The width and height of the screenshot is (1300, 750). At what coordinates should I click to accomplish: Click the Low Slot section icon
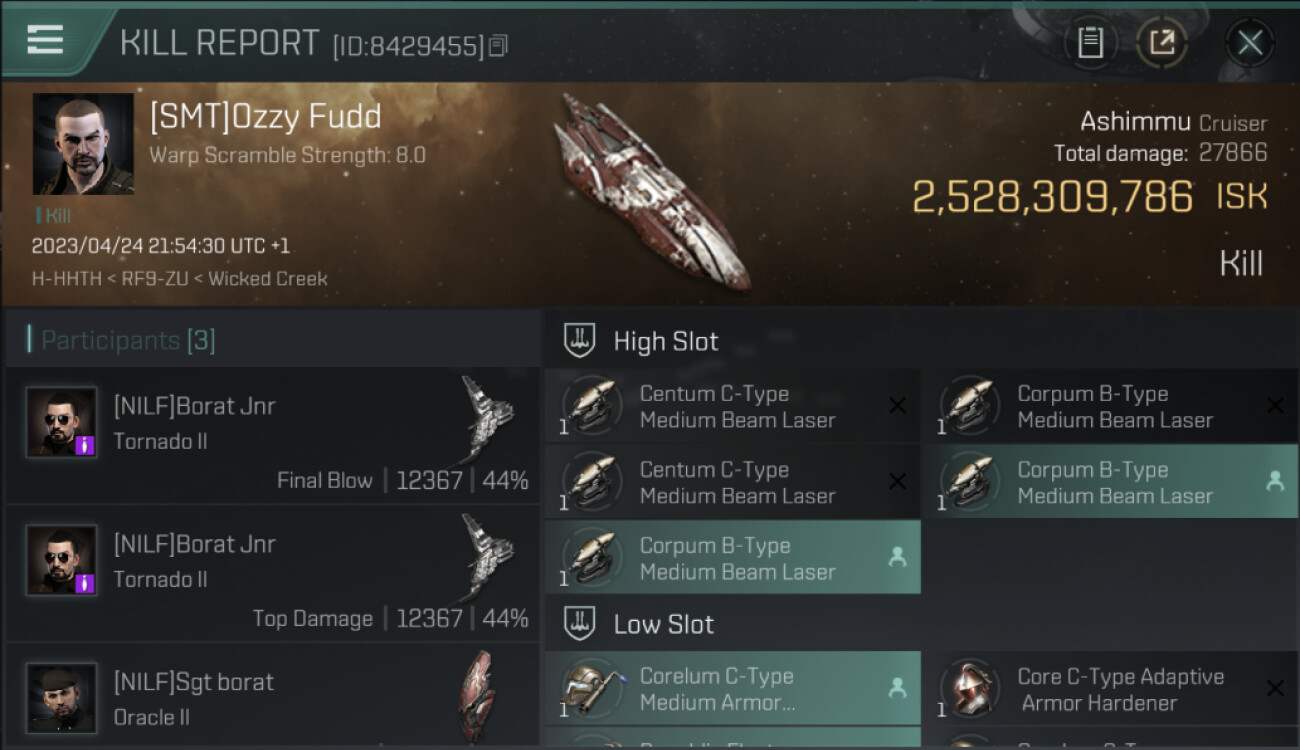pyautogui.click(x=580, y=624)
